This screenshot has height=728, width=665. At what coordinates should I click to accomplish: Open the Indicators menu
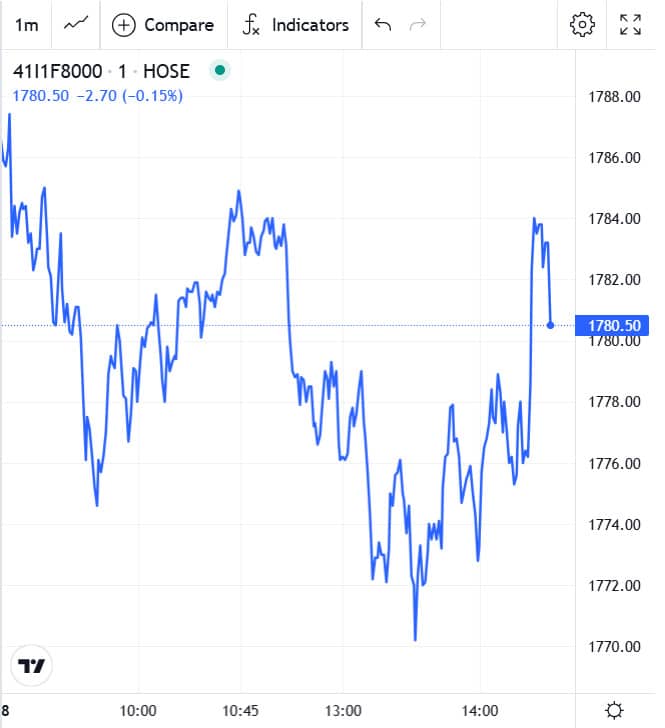[310, 25]
